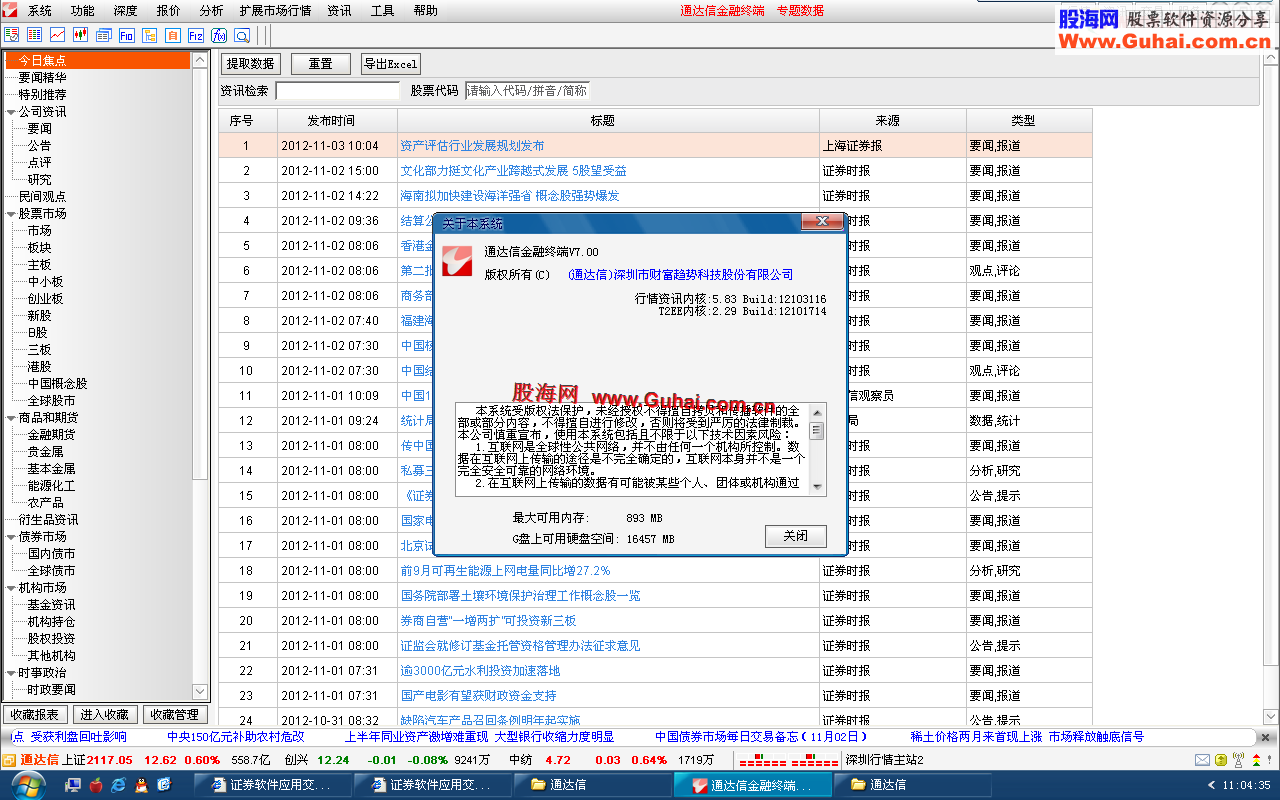Click the magnifier search toolbar icon
This screenshot has height=800, width=1280.
[242, 35]
